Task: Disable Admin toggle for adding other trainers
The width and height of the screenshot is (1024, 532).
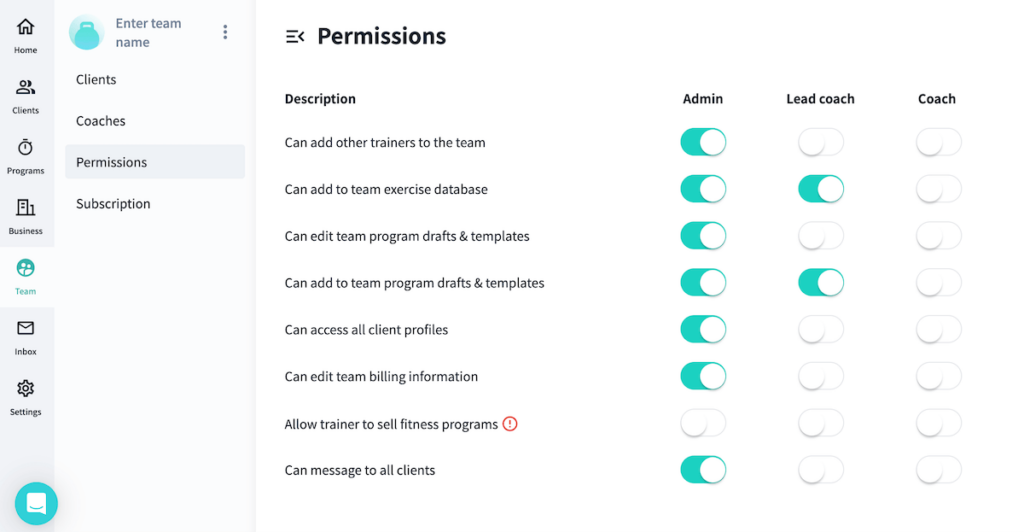Action: point(703,142)
